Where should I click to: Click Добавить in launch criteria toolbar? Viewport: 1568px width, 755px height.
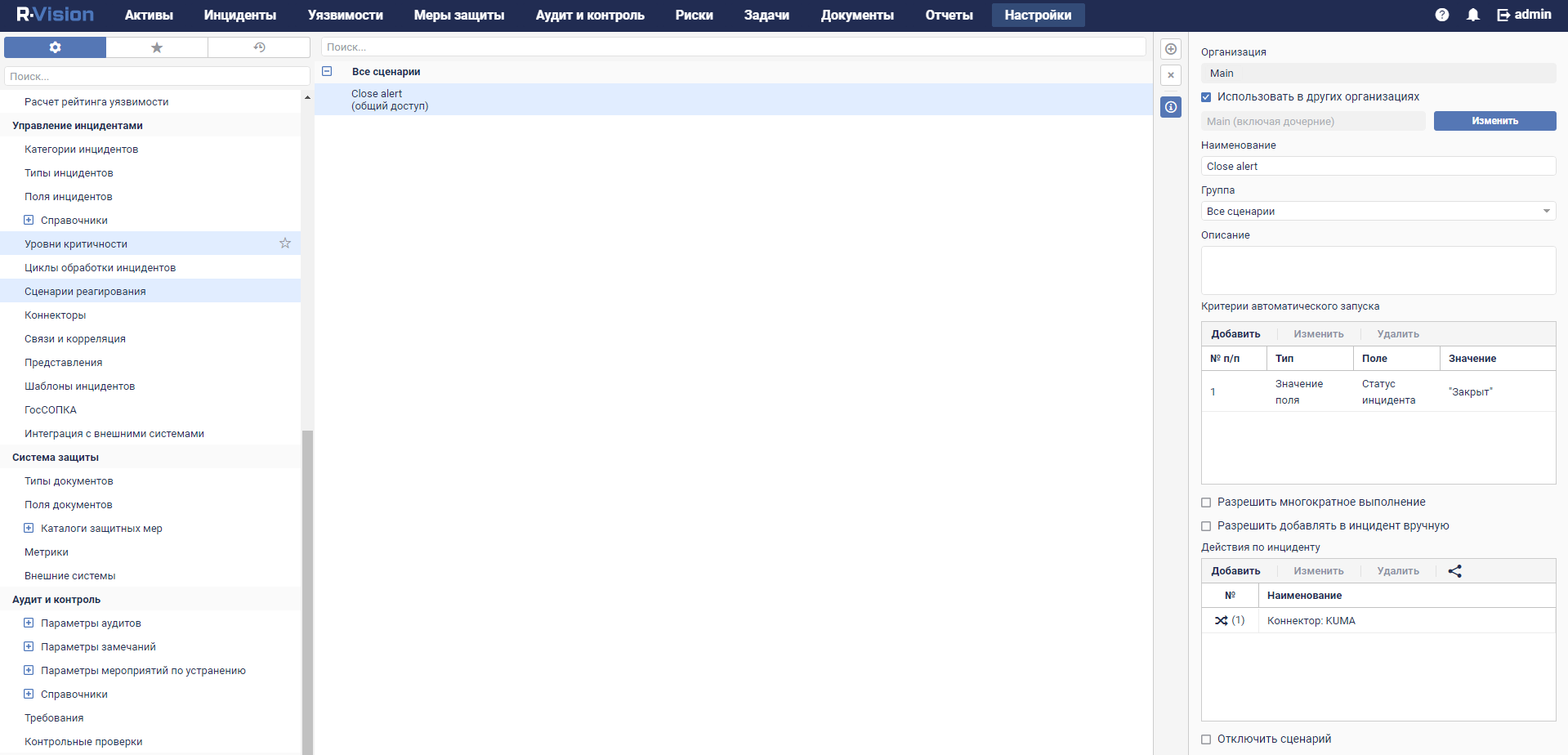coord(1235,334)
